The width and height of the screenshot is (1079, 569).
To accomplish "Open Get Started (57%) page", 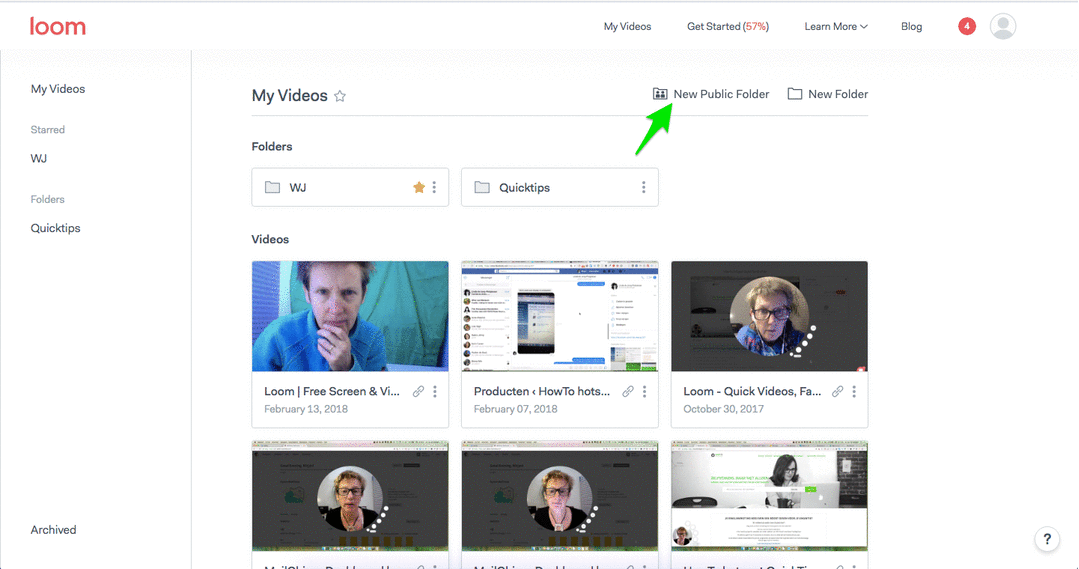I will (x=728, y=27).
